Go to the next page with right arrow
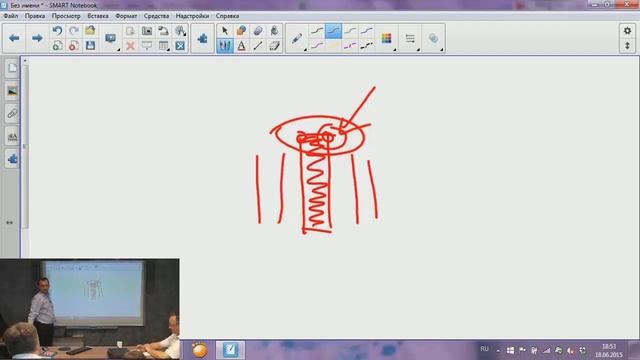 (37, 38)
